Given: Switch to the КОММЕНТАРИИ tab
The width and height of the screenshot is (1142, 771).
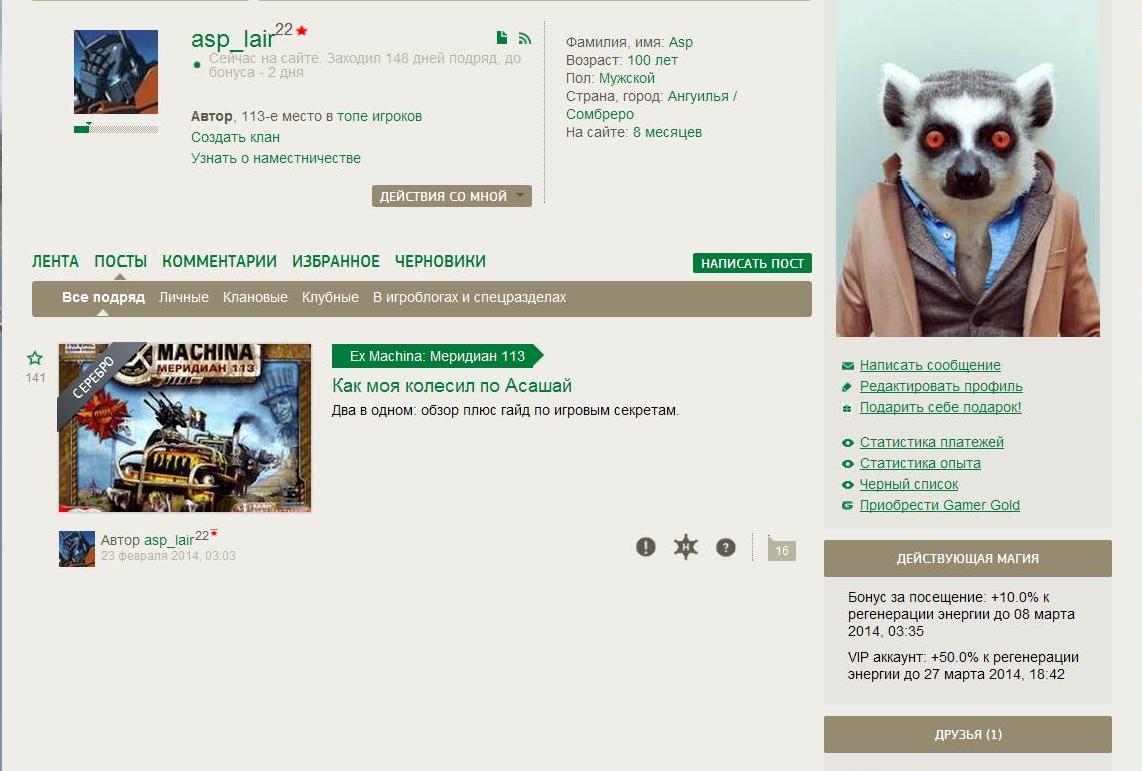Looking at the screenshot, I should point(219,261).
